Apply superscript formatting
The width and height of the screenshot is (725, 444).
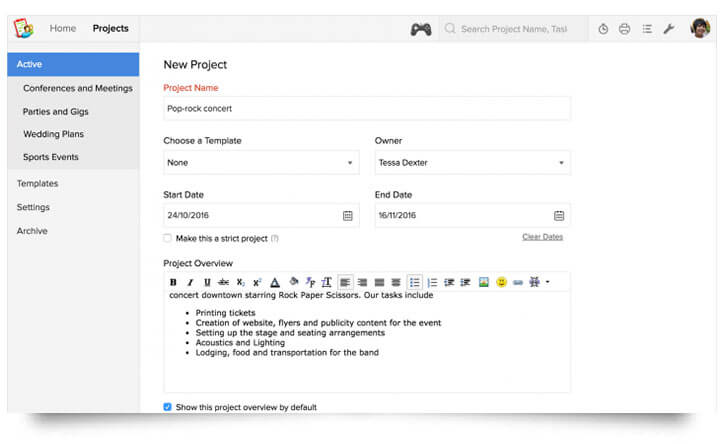[257, 282]
